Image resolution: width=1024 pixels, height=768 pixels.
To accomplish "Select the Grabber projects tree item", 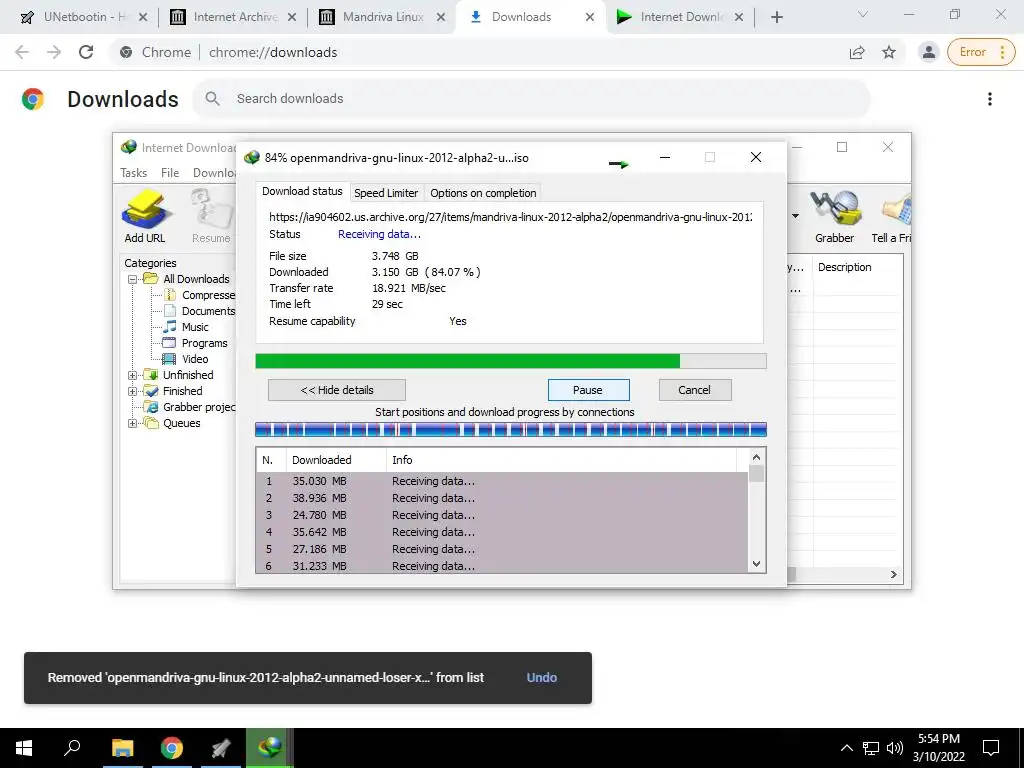I will (x=191, y=408).
